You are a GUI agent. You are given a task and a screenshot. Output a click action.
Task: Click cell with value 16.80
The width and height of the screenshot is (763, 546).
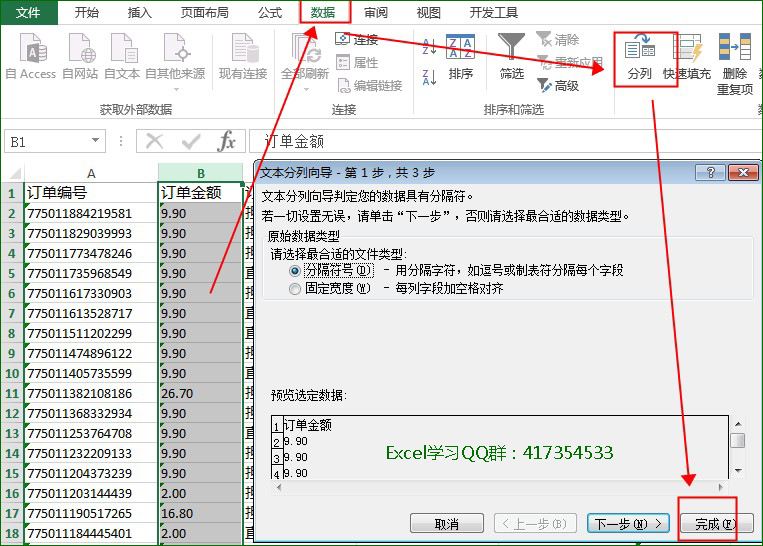click(x=200, y=513)
